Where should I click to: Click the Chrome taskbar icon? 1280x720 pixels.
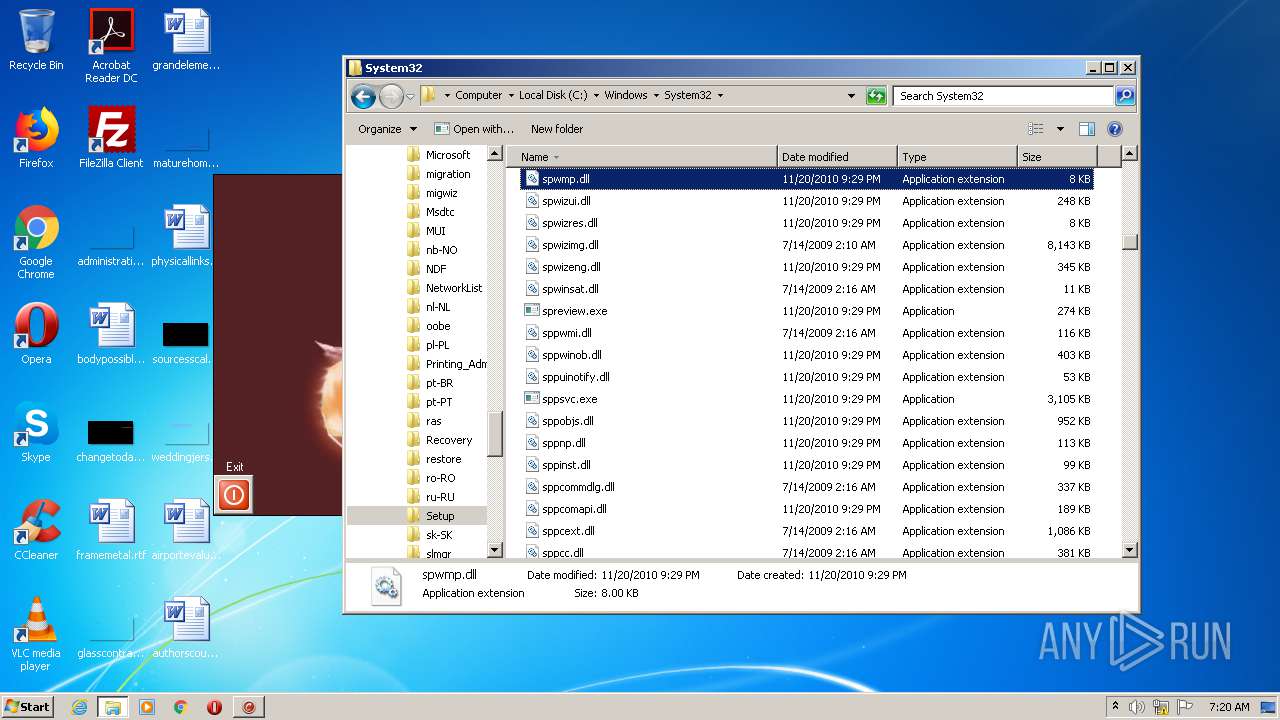(180, 707)
